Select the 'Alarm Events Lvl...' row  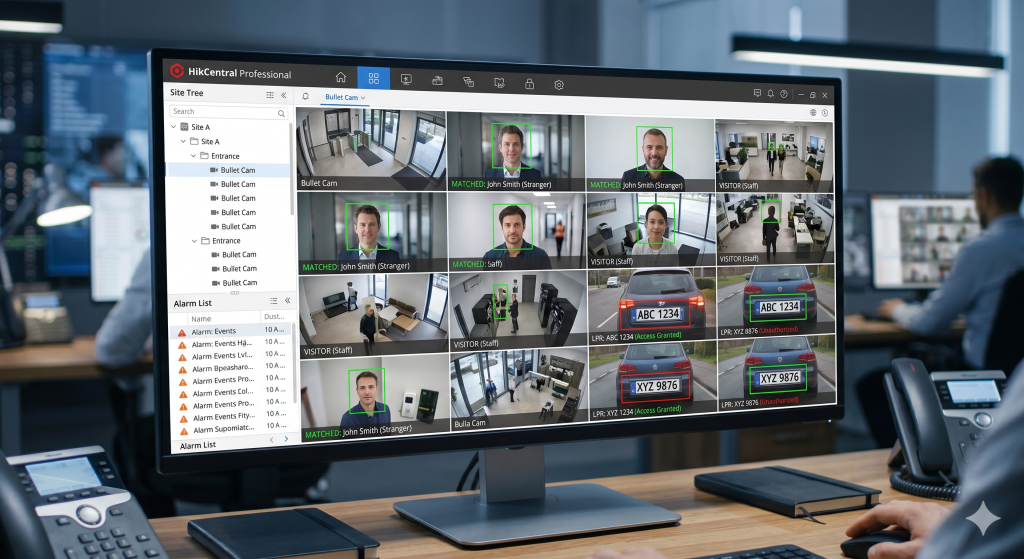[x=231, y=356]
